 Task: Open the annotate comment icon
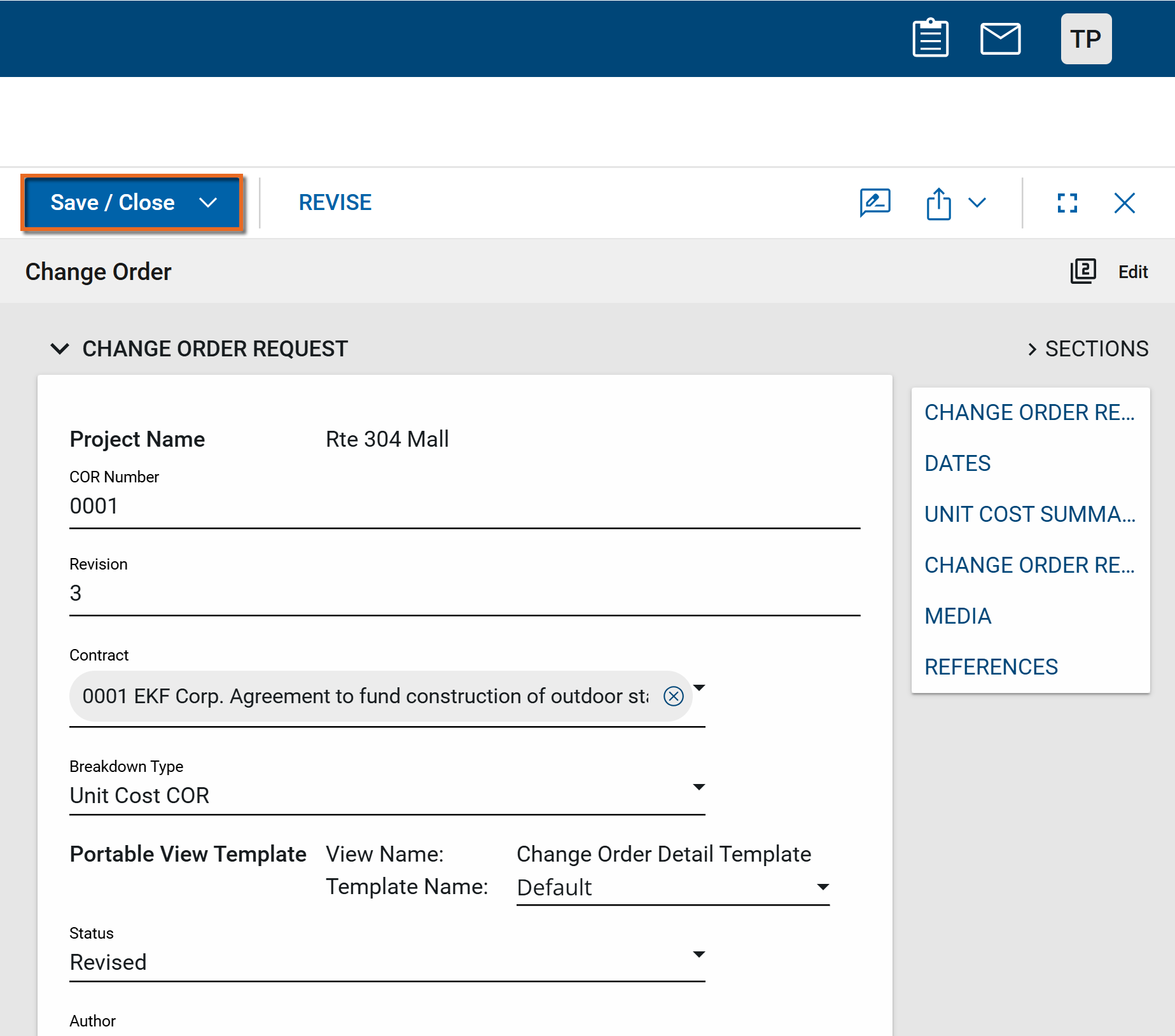(x=875, y=203)
